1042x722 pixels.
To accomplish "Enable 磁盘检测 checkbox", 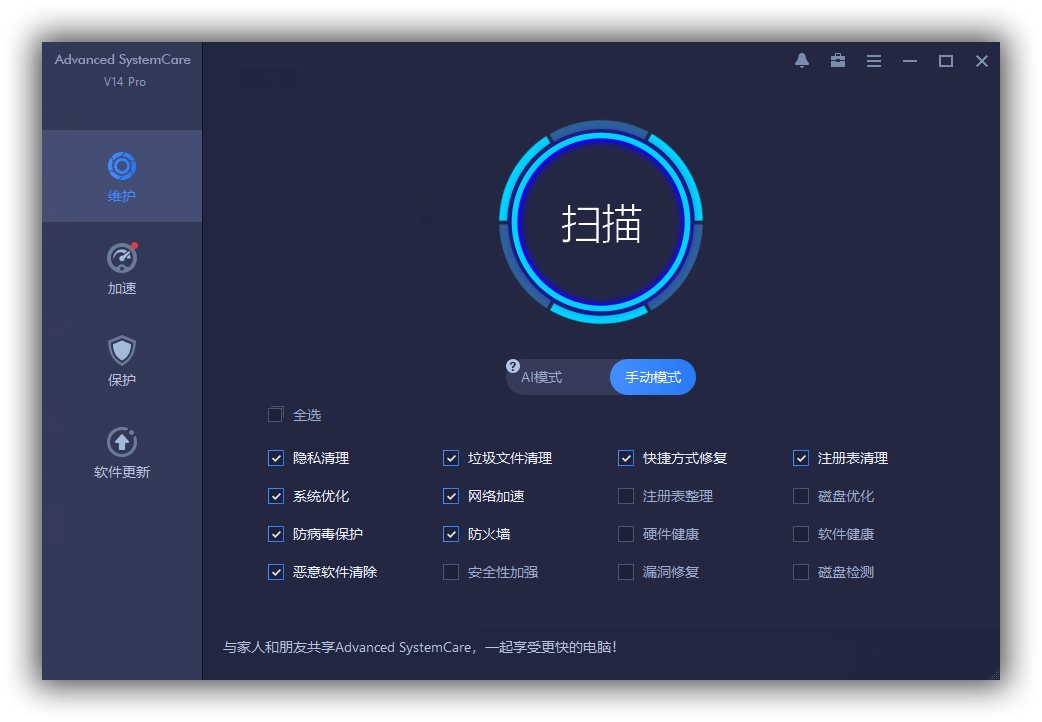I will point(801,572).
